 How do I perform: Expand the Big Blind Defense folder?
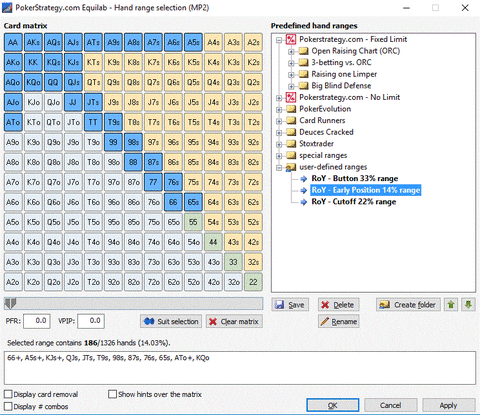(291, 86)
